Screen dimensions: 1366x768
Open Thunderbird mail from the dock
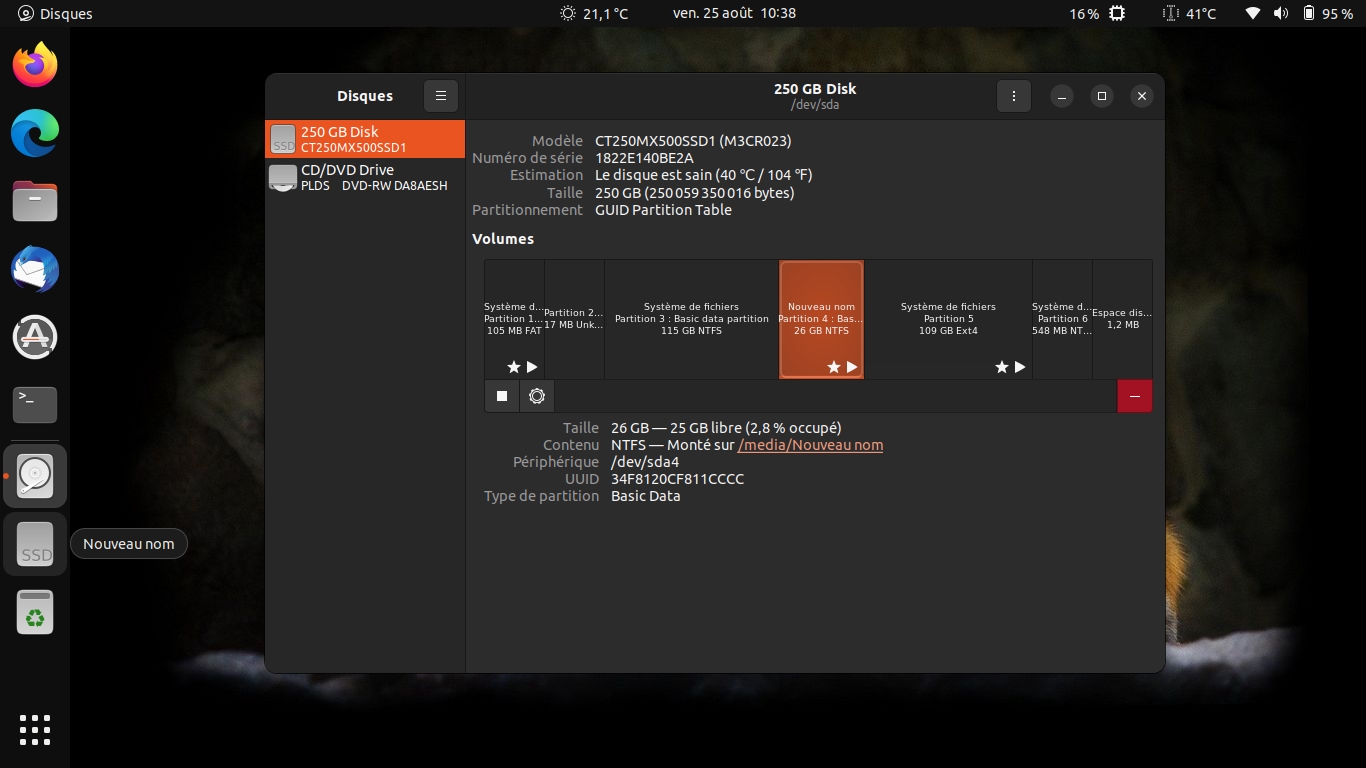tap(35, 269)
